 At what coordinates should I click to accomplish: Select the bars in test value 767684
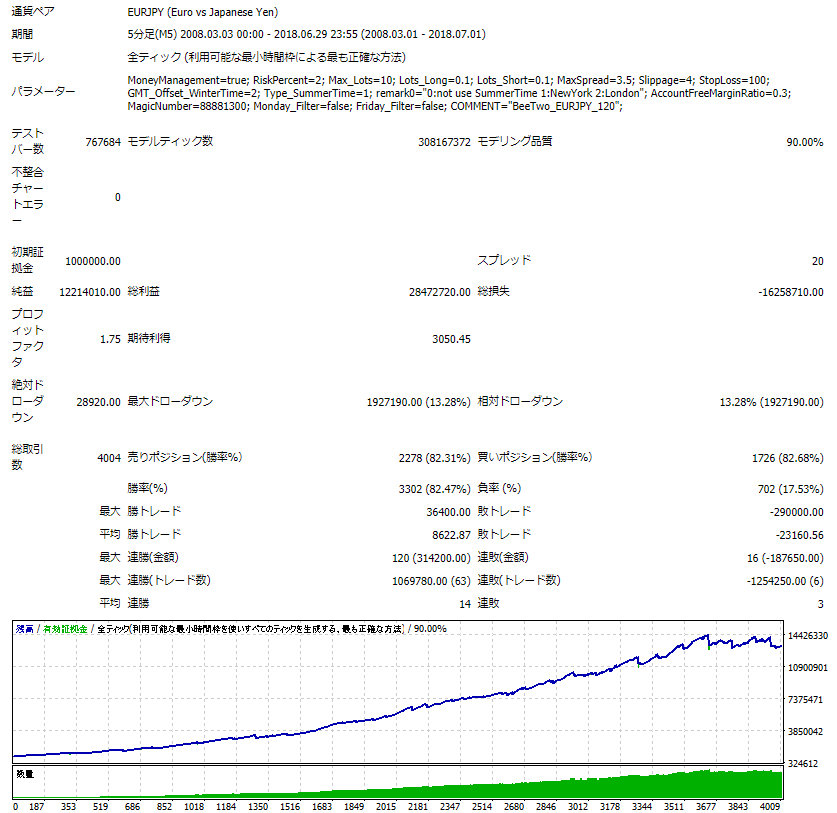pos(103,142)
